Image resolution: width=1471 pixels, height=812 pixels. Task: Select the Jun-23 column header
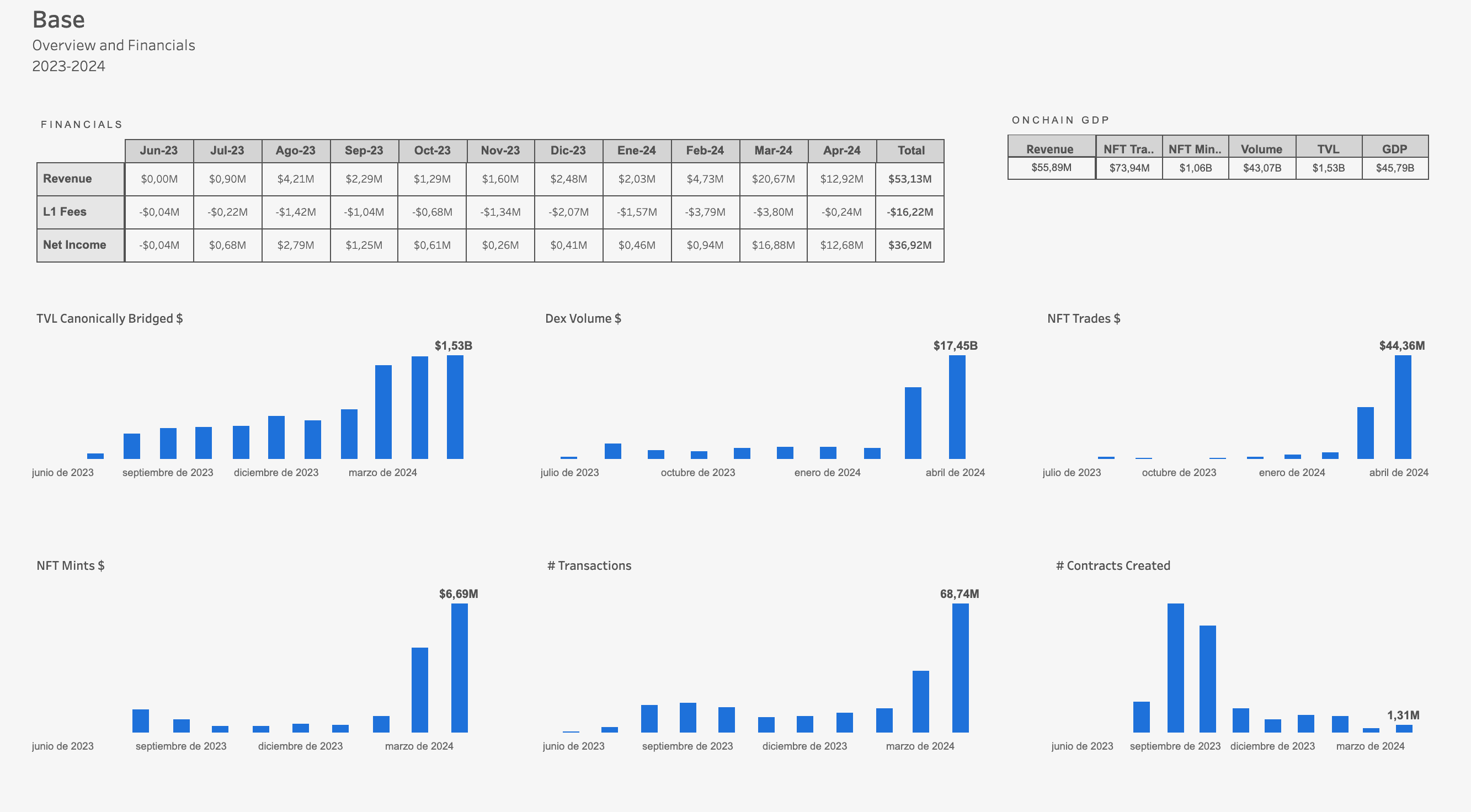coord(159,151)
